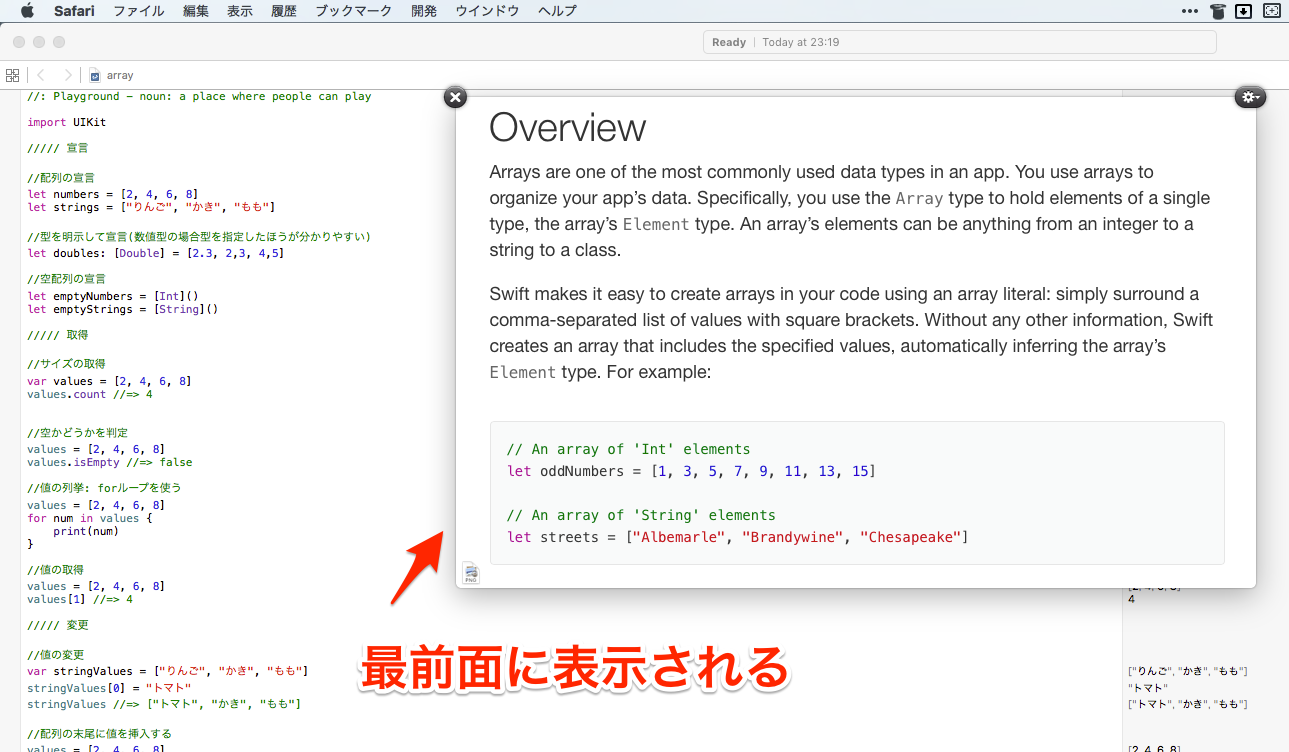Click the 'let numbers = [2, 4, 6, 8]' line
The height and width of the screenshot is (752, 1289).
tap(112, 194)
